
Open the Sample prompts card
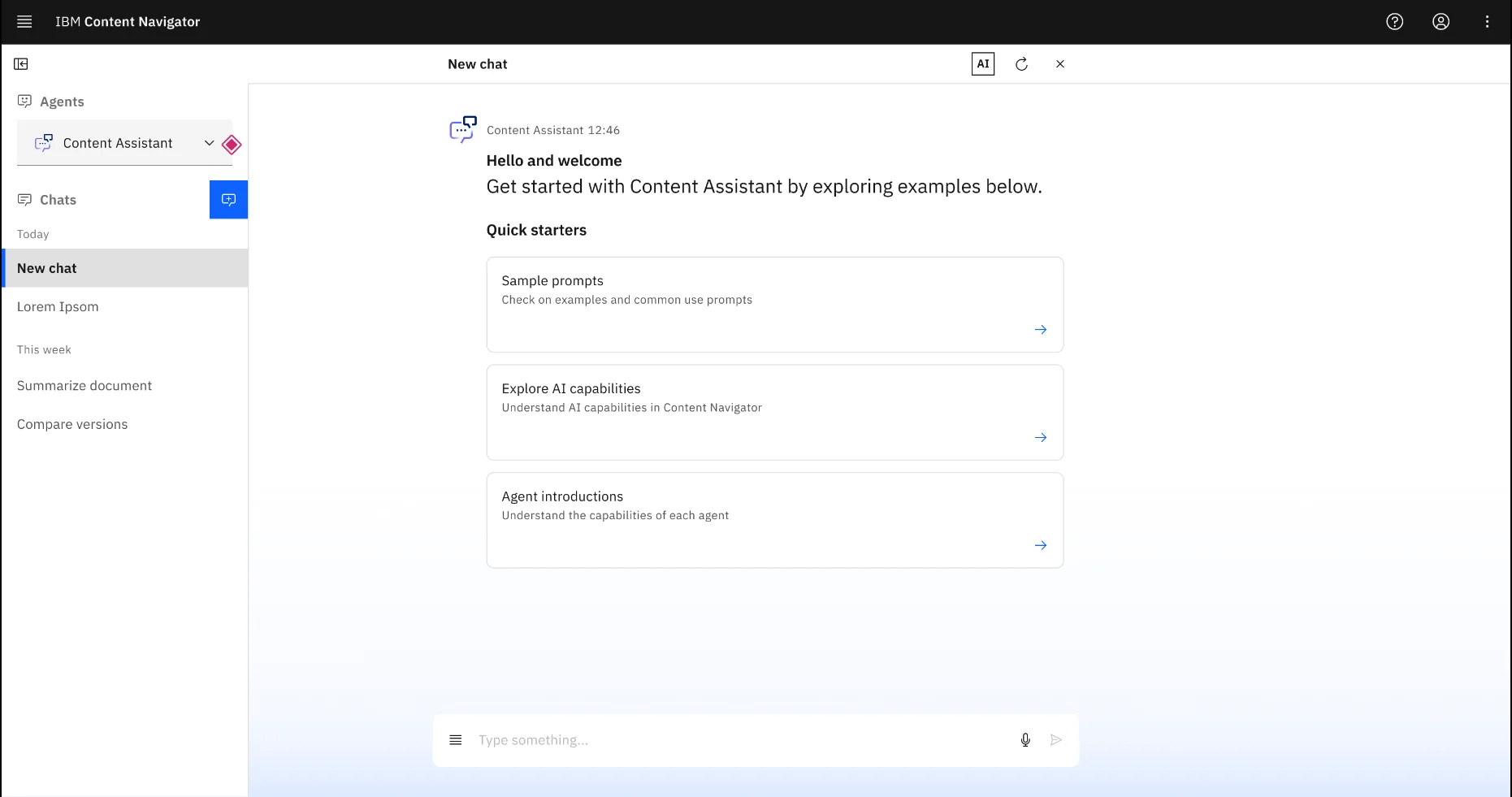(774, 305)
